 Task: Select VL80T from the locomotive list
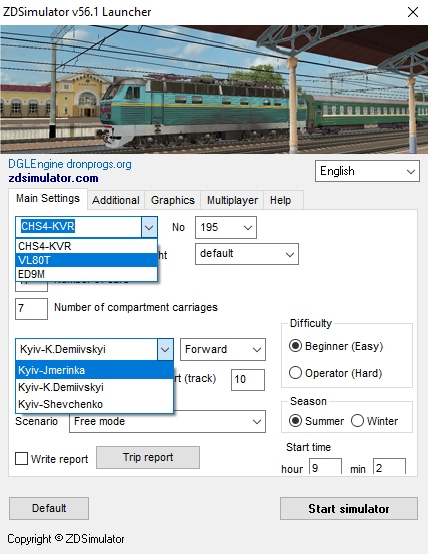[x=86, y=260]
